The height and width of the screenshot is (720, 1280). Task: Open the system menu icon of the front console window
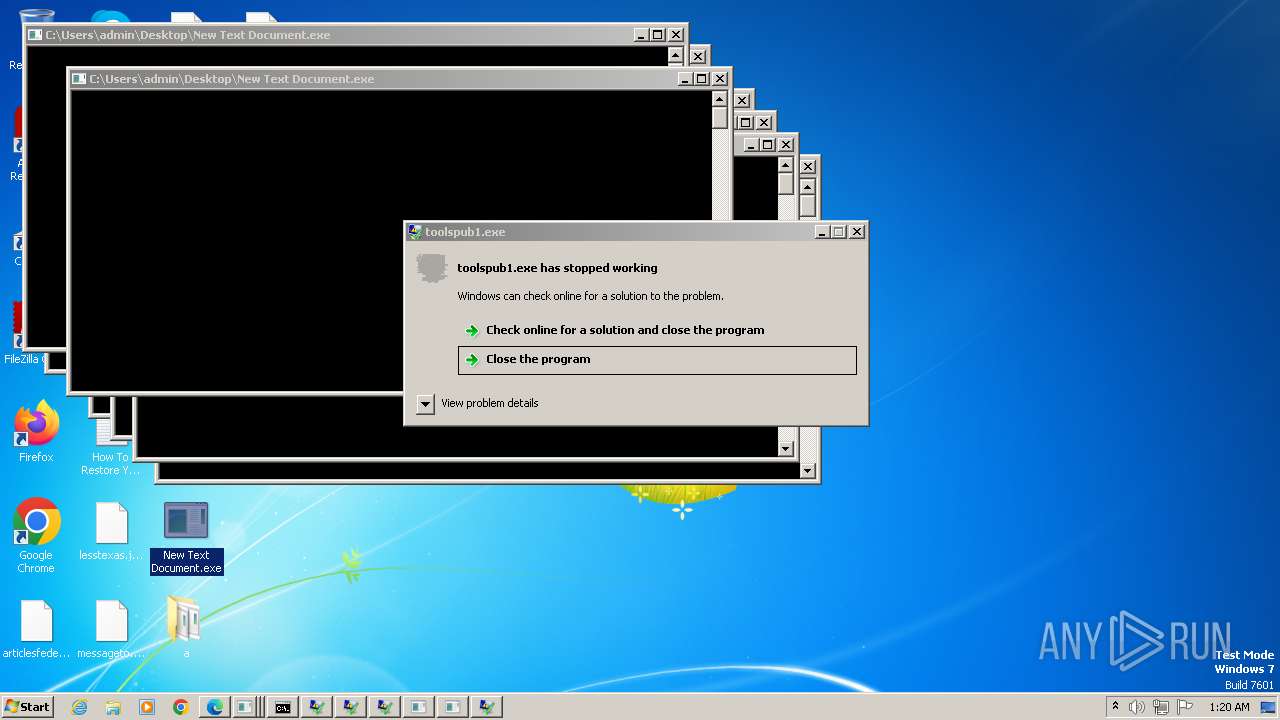pyautogui.click(x=79, y=79)
